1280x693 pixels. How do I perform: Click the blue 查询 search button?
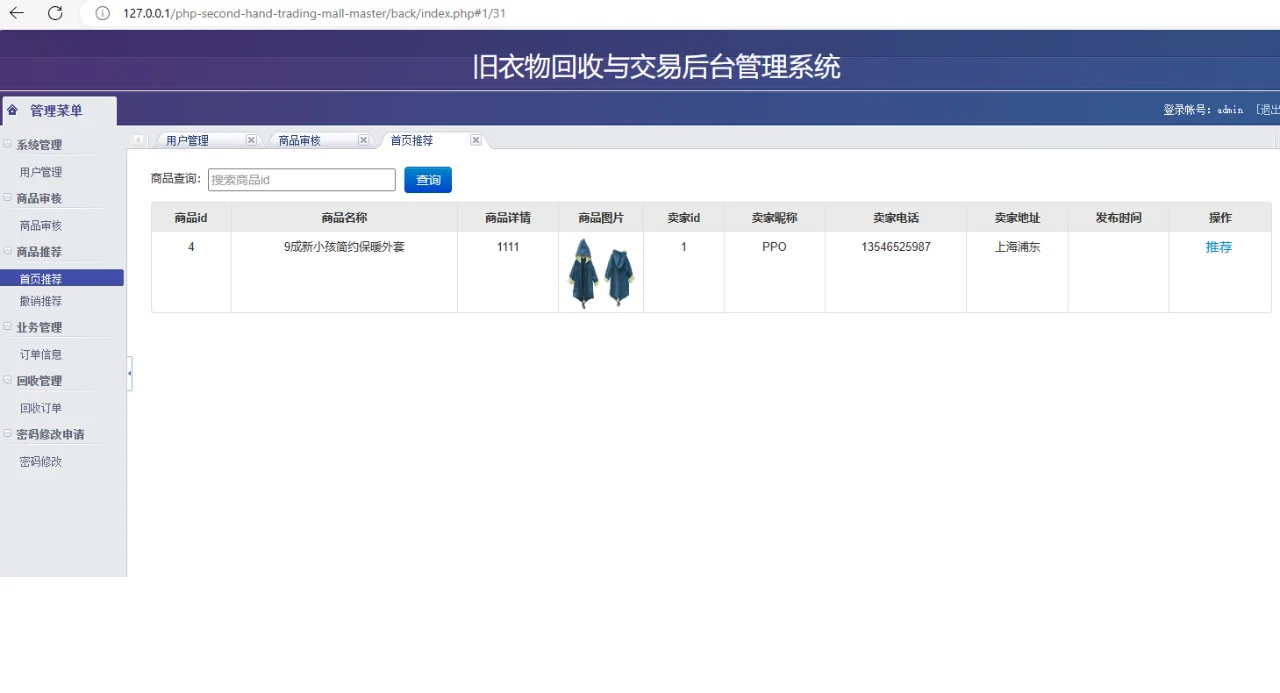pyautogui.click(x=428, y=180)
